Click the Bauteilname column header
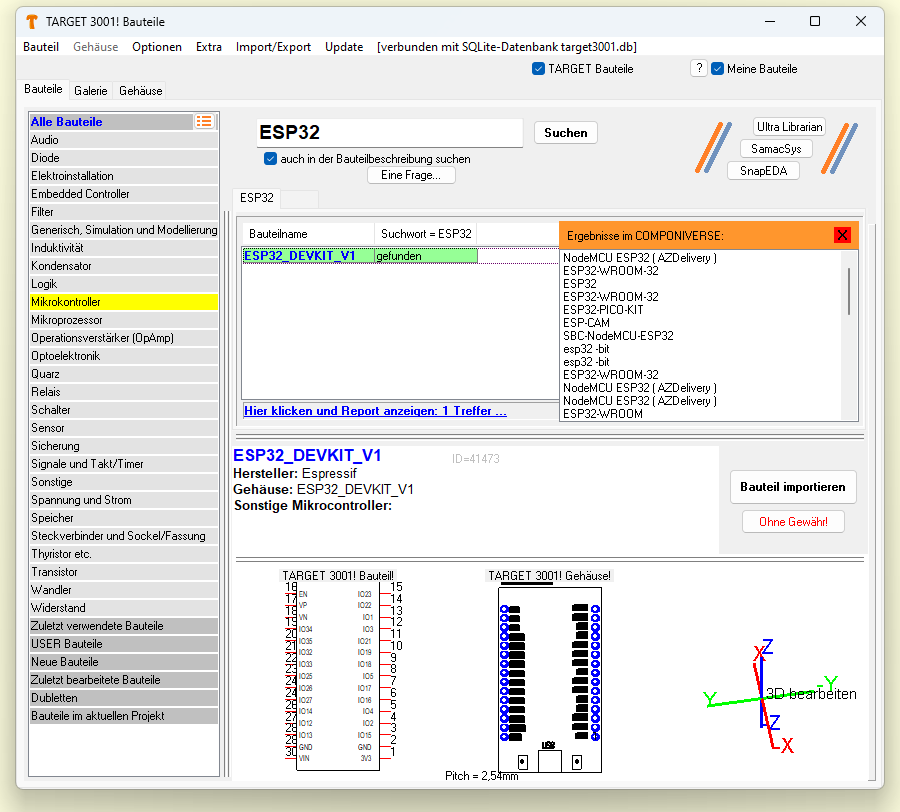Screen dimensions: 900x812 308,234
